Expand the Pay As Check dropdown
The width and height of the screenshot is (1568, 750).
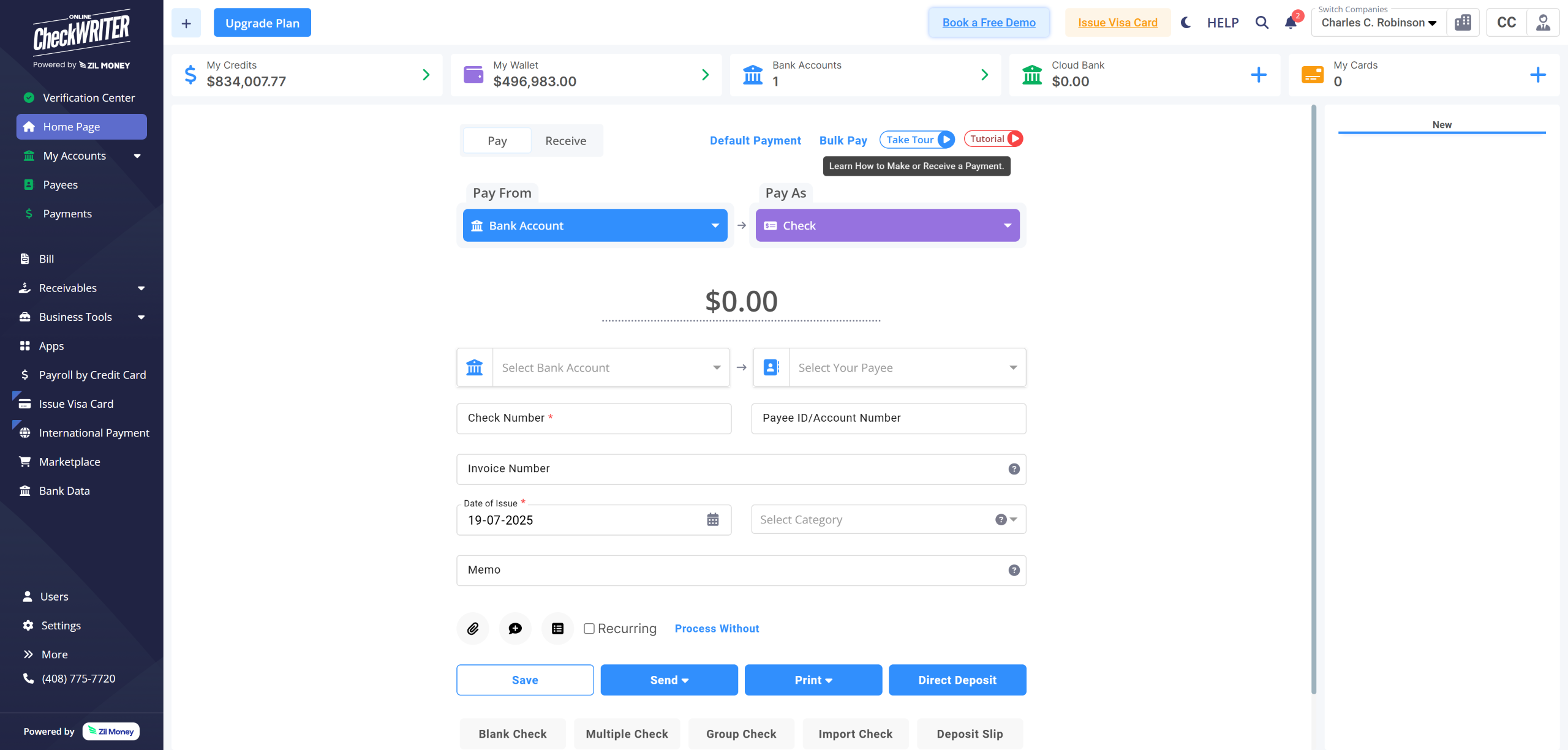pos(887,225)
